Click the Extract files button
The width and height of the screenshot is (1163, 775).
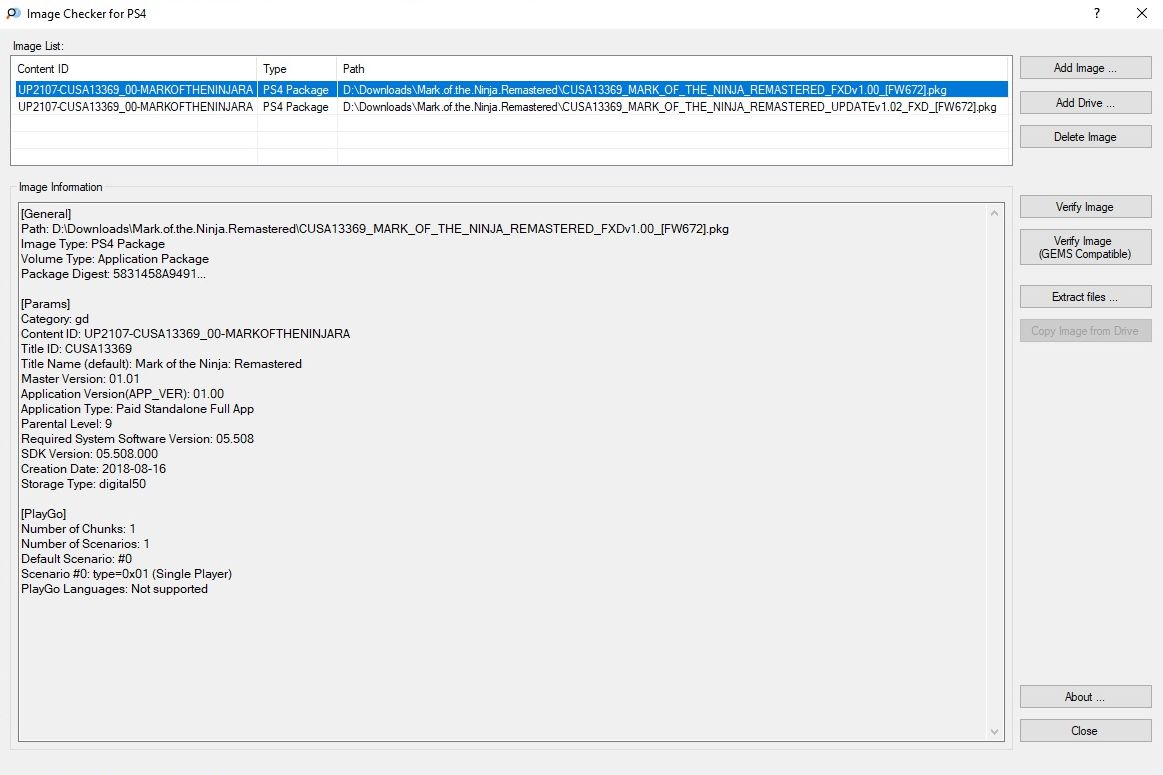pos(1085,297)
